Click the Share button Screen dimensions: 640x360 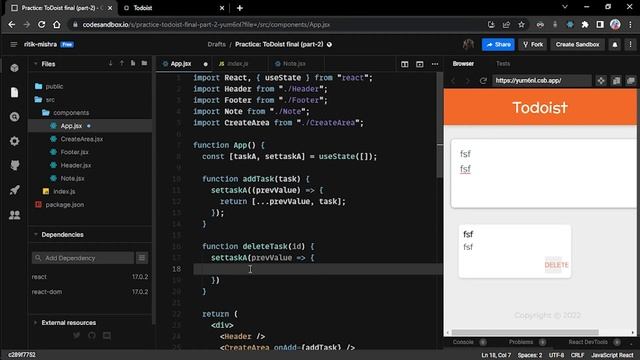click(498, 44)
